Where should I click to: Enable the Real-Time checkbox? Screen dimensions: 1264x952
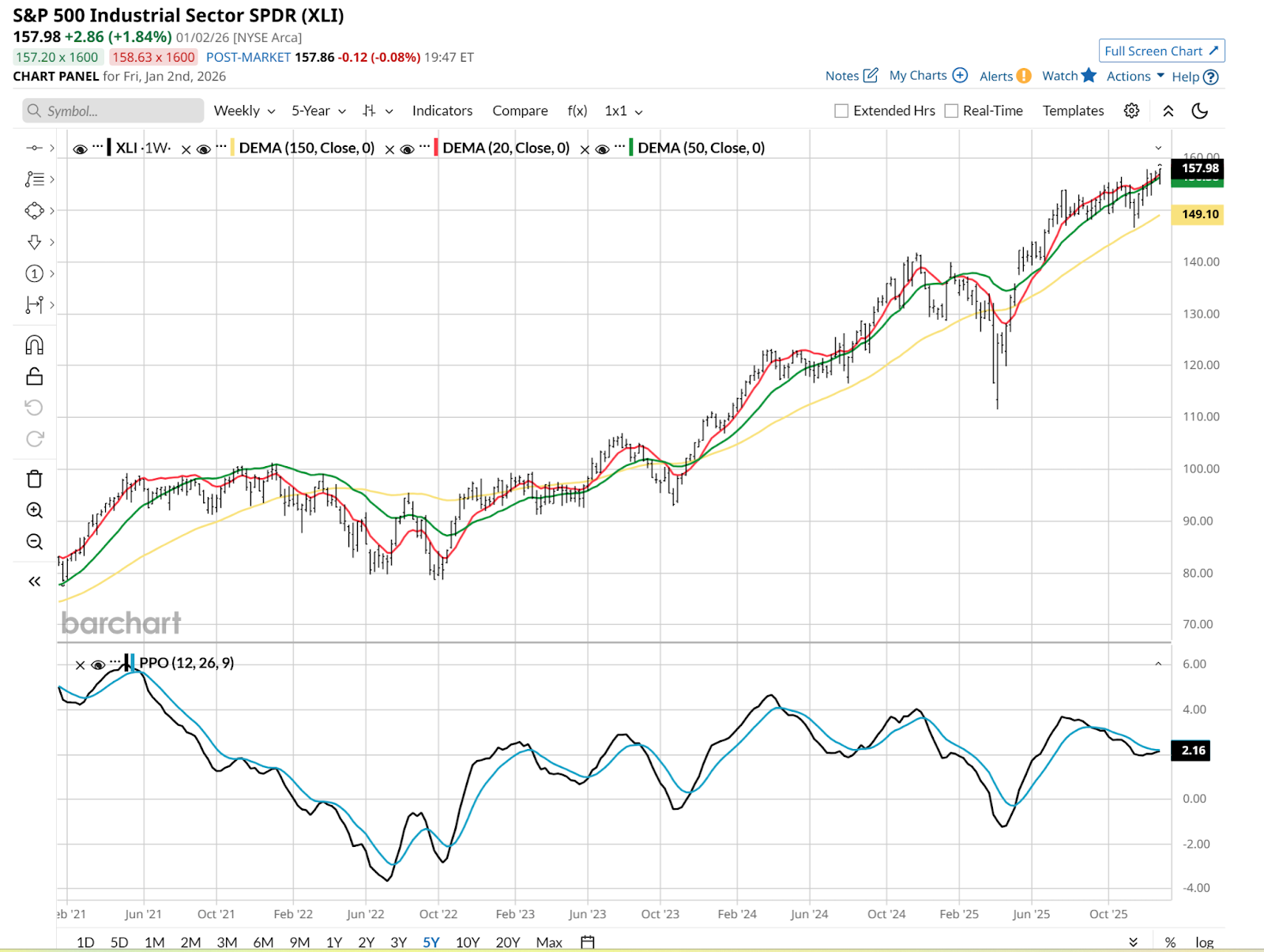tap(952, 111)
